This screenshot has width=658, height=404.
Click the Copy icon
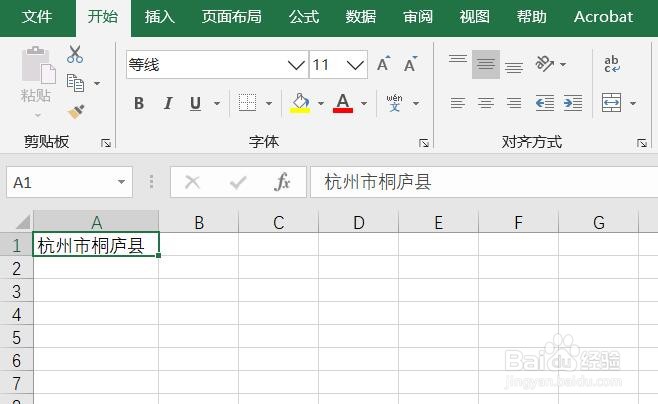click(x=76, y=83)
